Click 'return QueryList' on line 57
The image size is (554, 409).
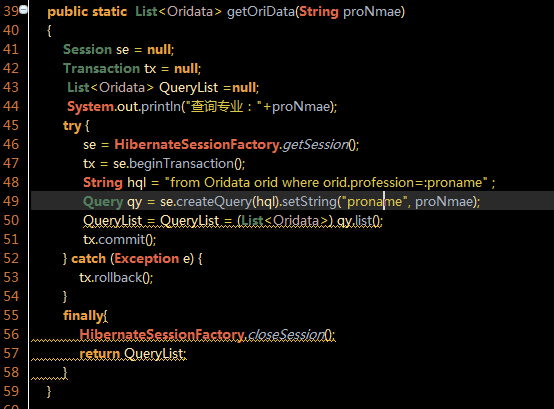pyautogui.click(x=131, y=354)
